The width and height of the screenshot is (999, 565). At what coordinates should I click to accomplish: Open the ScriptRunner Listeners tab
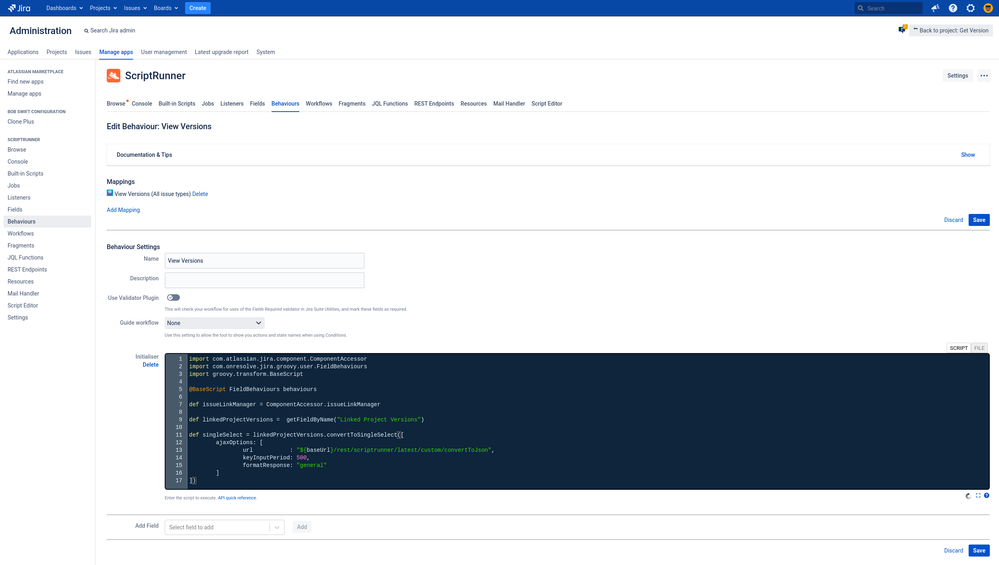232,104
